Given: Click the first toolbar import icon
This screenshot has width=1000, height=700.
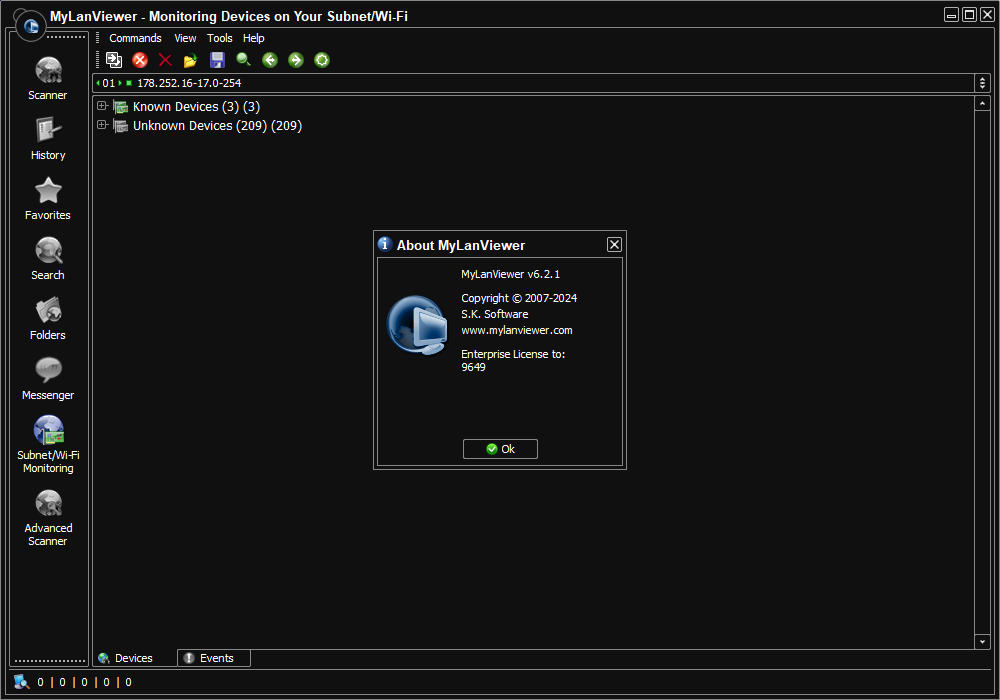Looking at the screenshot, I should click(114, 60).
